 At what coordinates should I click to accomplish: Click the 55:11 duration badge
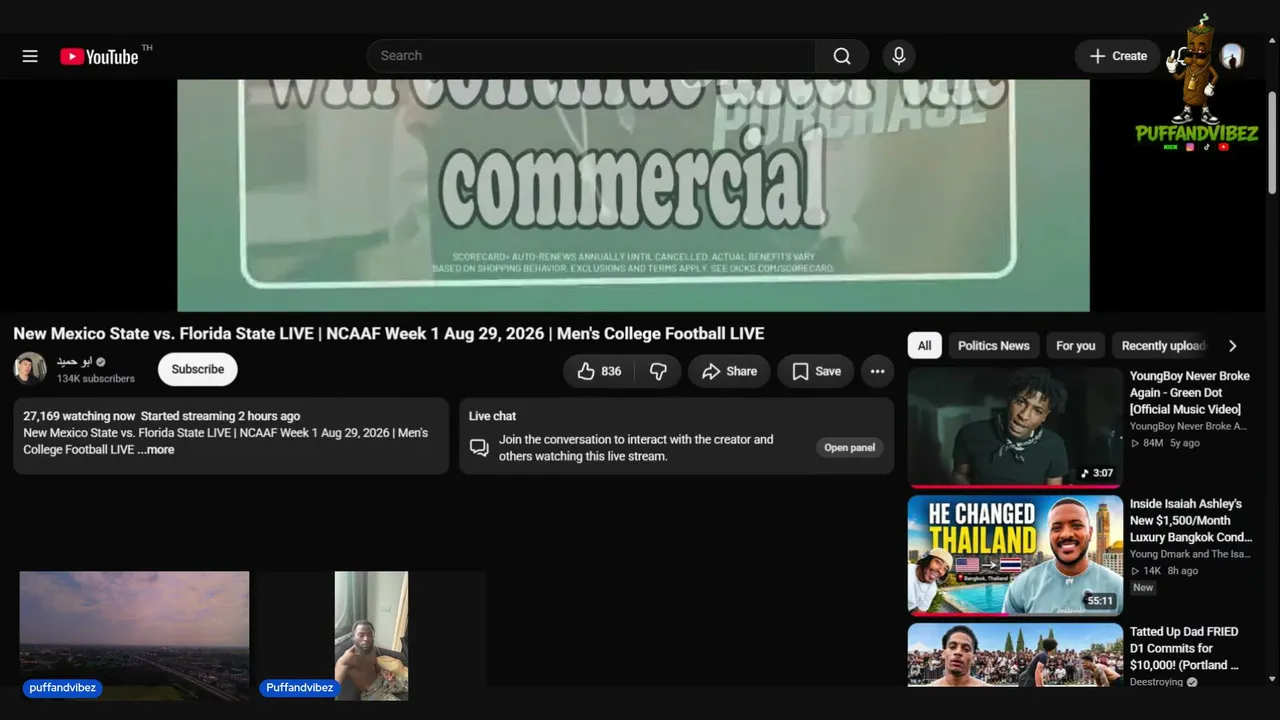[1100, 601]
